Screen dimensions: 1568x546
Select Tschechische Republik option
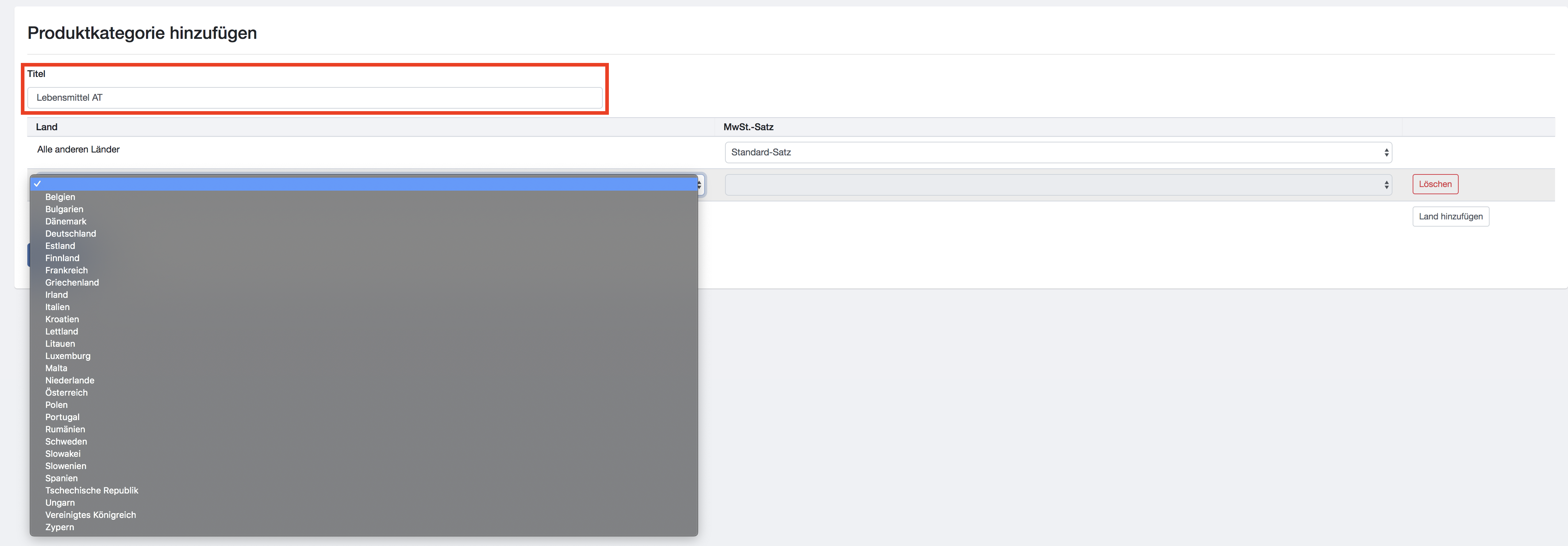91,491
